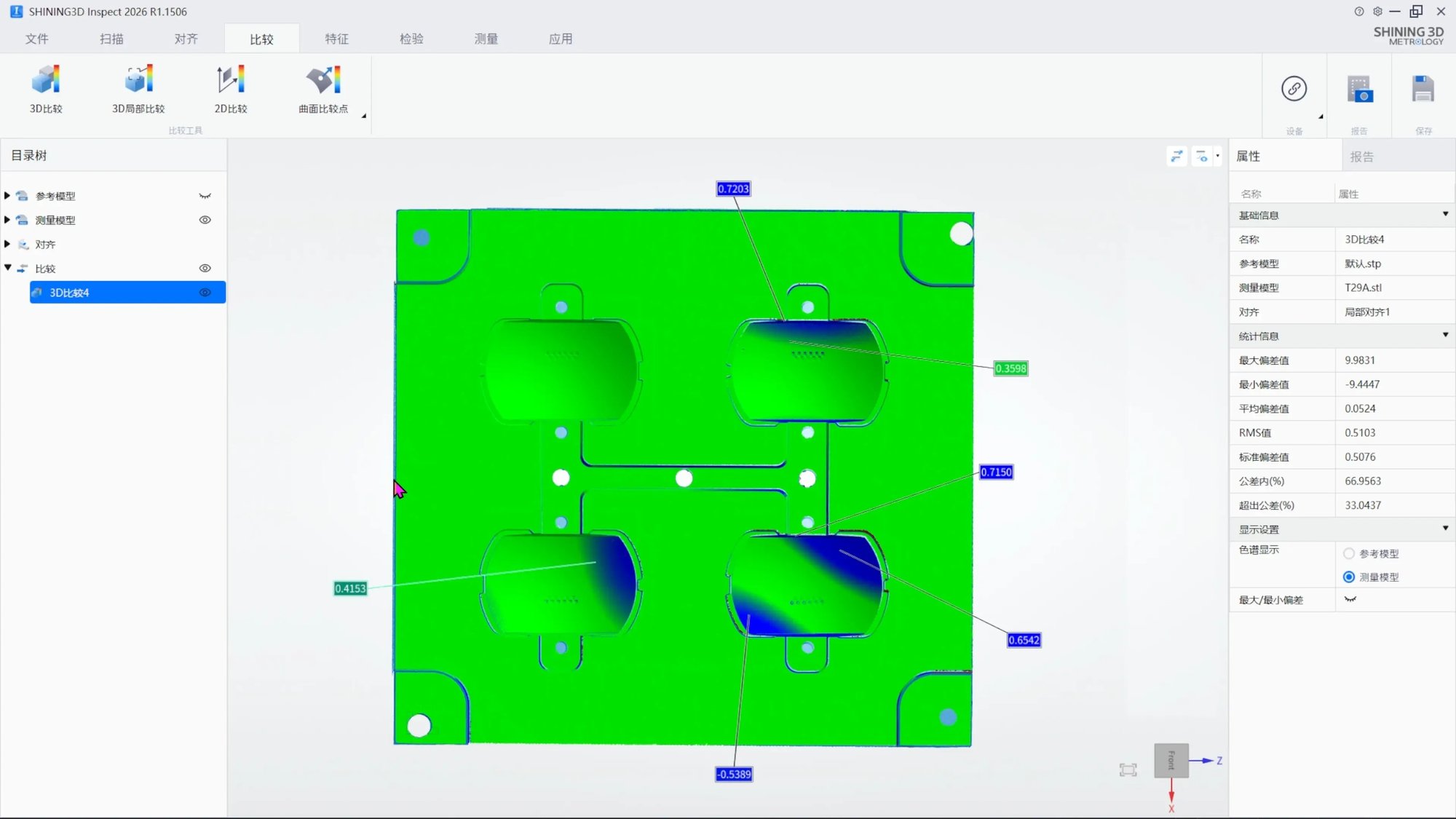Screen dimensions: 1456x819
Task: Generate a report with 报告 icon
Action: (x=1359, y=89)
